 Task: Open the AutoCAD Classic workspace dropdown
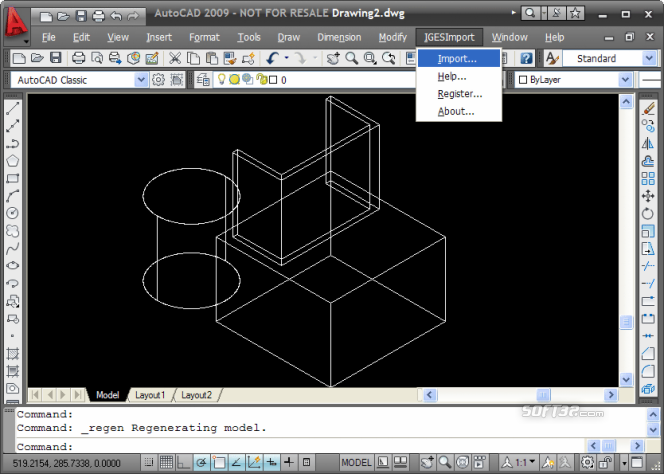click(141, 80)
